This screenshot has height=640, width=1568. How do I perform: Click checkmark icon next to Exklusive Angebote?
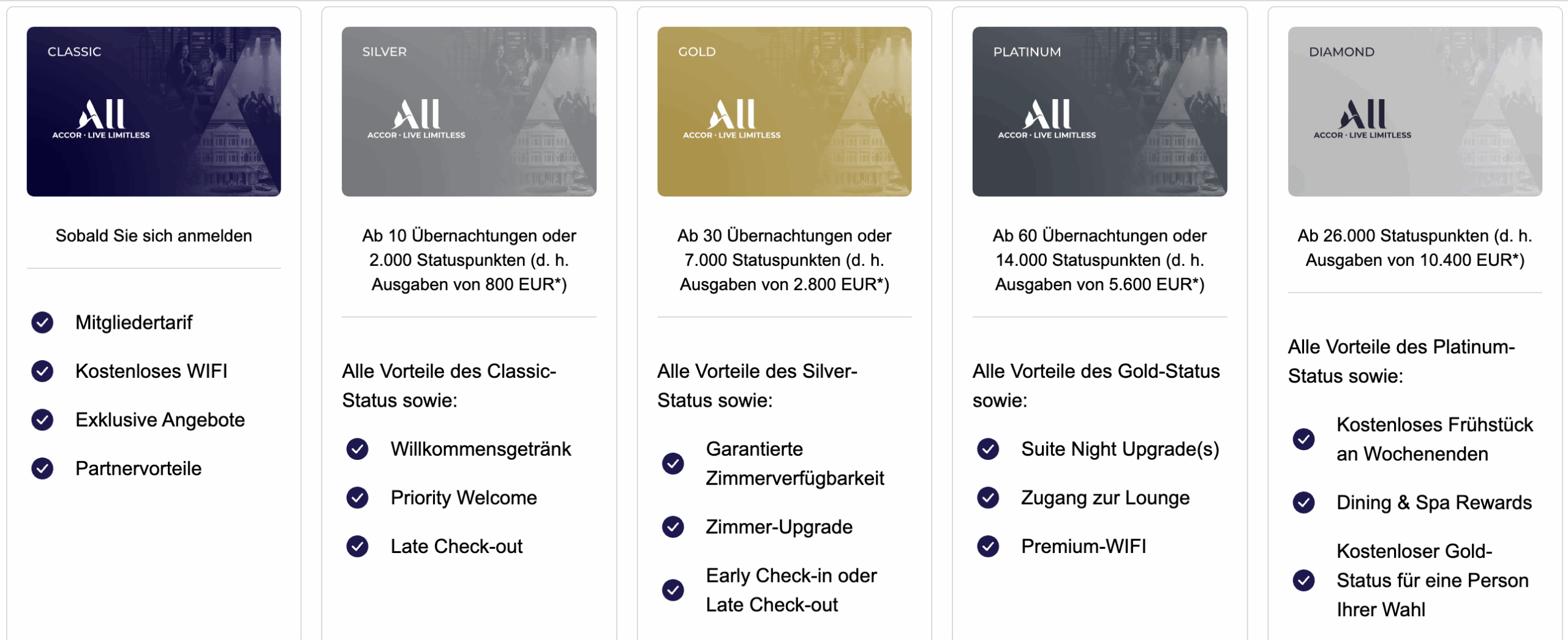coord(42,420)
